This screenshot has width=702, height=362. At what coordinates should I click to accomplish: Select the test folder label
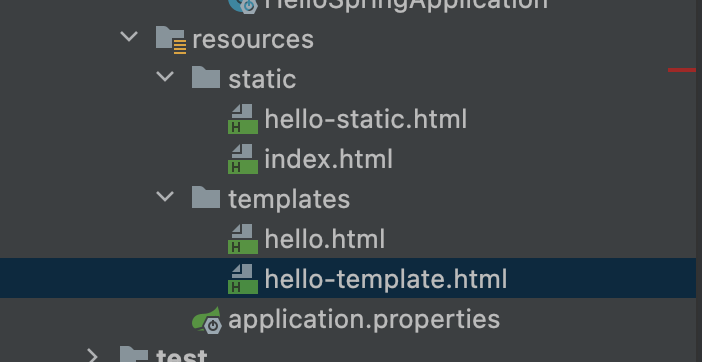(182, 356)
